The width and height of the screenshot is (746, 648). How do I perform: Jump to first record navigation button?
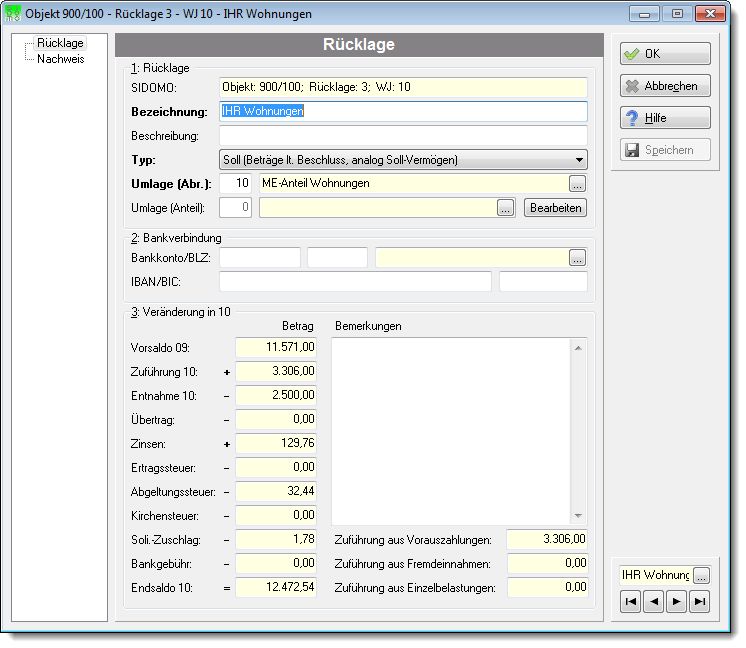(x=631, y=602)
